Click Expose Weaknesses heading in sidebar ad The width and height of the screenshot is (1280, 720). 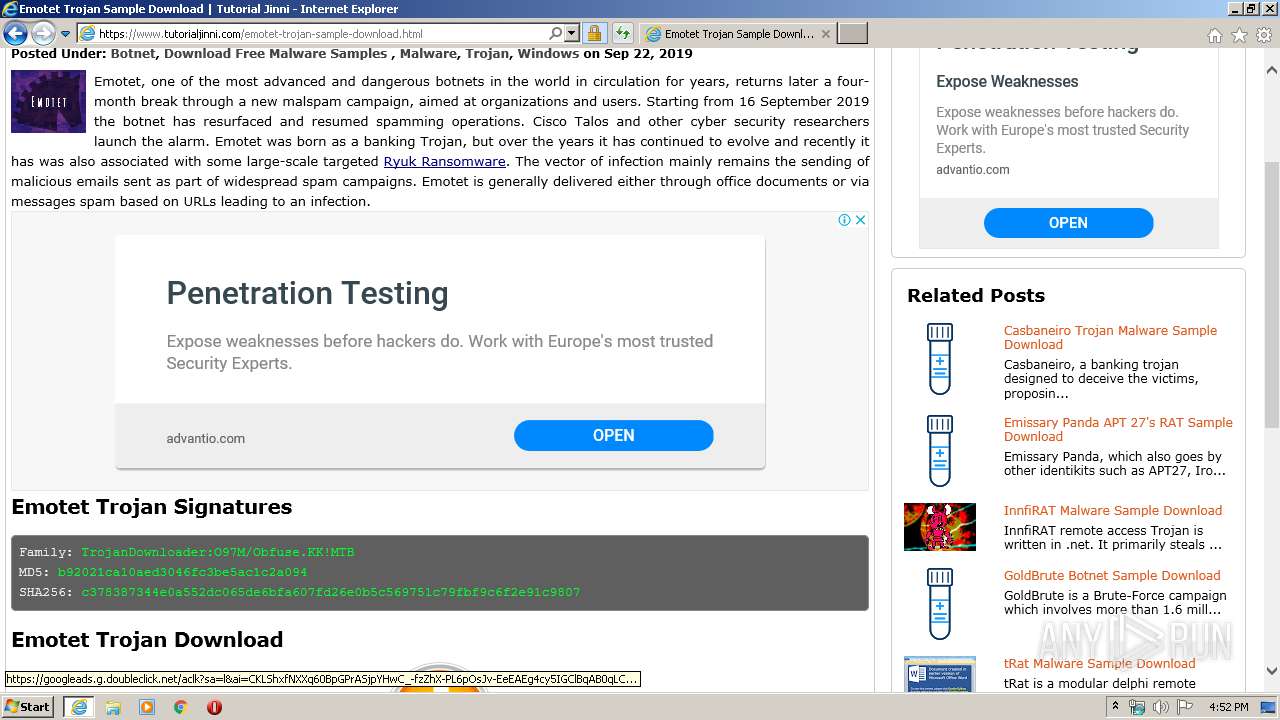tap(1007, 81)
